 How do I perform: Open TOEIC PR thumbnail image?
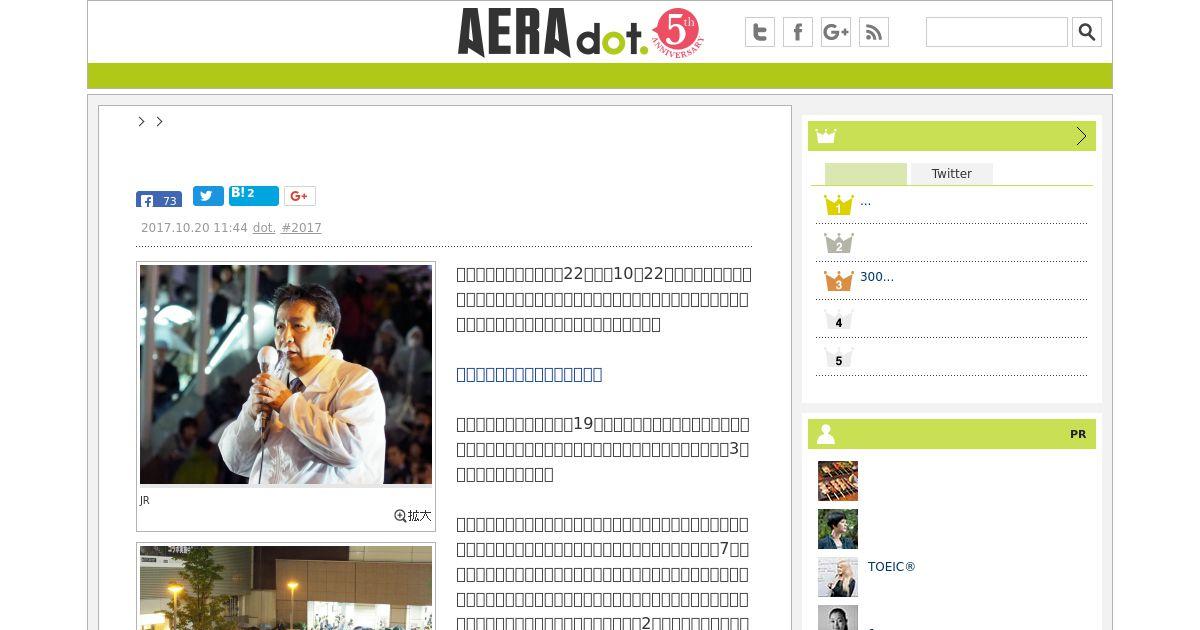point(838,577)
